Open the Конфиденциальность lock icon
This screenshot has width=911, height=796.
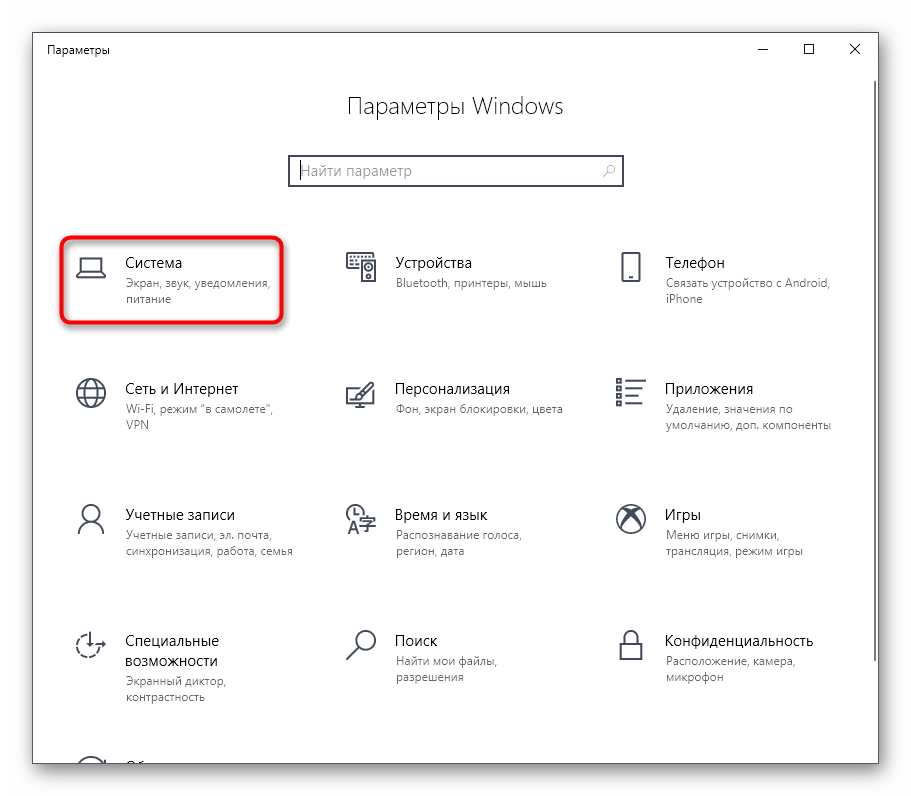click(x=630, y=645)
